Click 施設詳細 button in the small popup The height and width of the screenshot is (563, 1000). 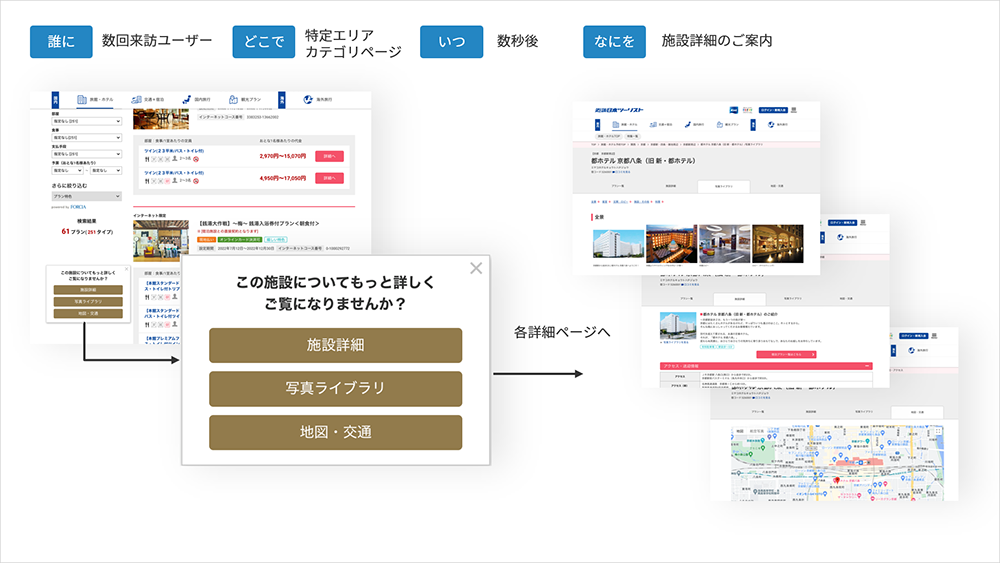pos(88,290)
